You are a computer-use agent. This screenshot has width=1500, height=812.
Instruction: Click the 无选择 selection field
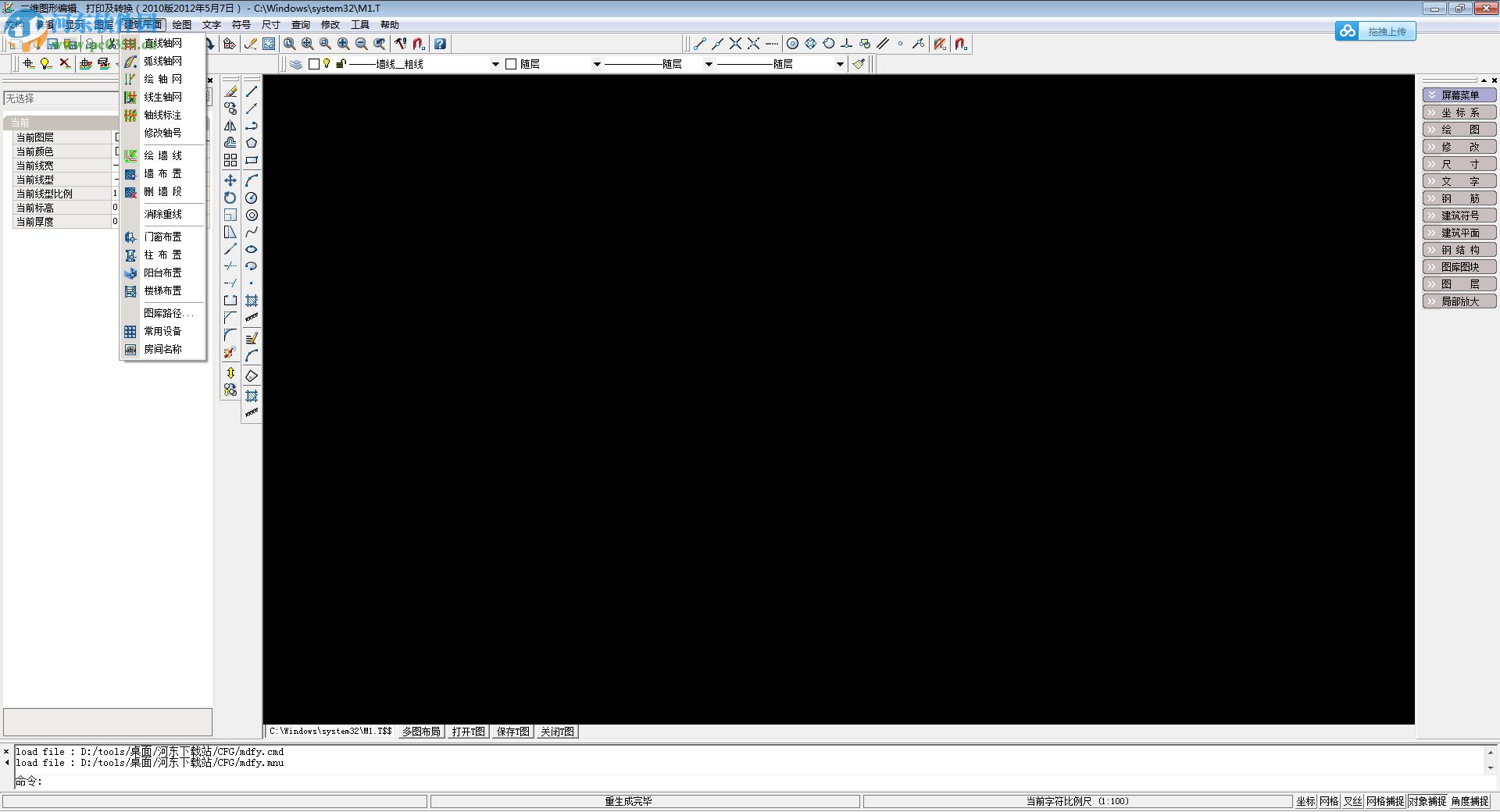(x=62, y=98)
